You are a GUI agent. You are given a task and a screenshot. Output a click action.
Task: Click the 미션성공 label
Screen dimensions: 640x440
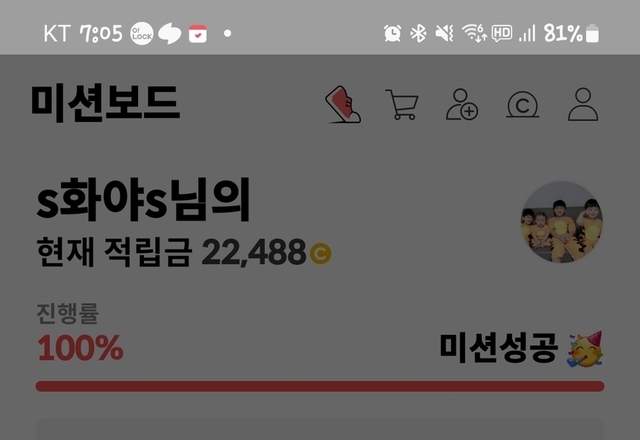(498, 348)
